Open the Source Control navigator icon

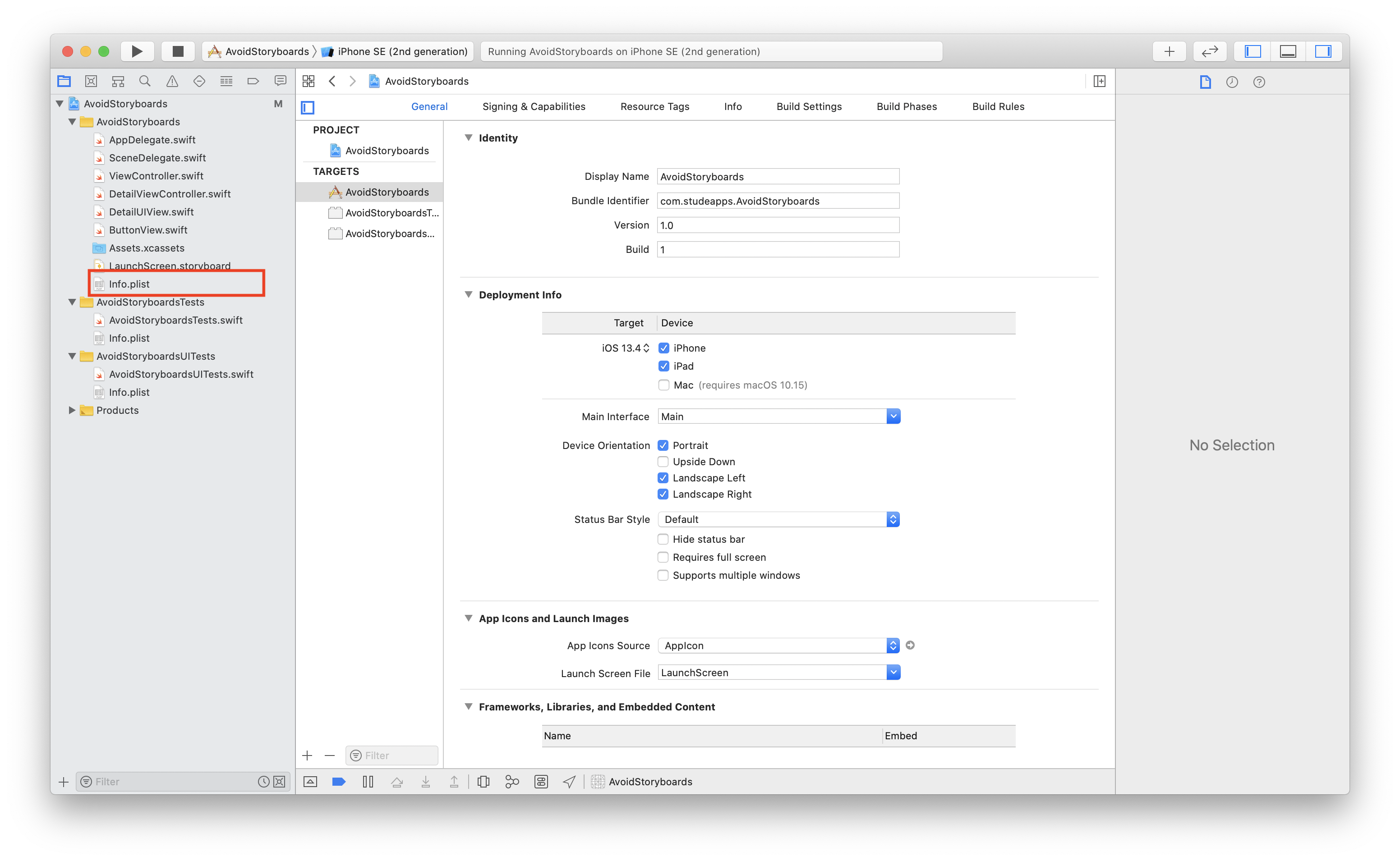click(x=91, y=82)
